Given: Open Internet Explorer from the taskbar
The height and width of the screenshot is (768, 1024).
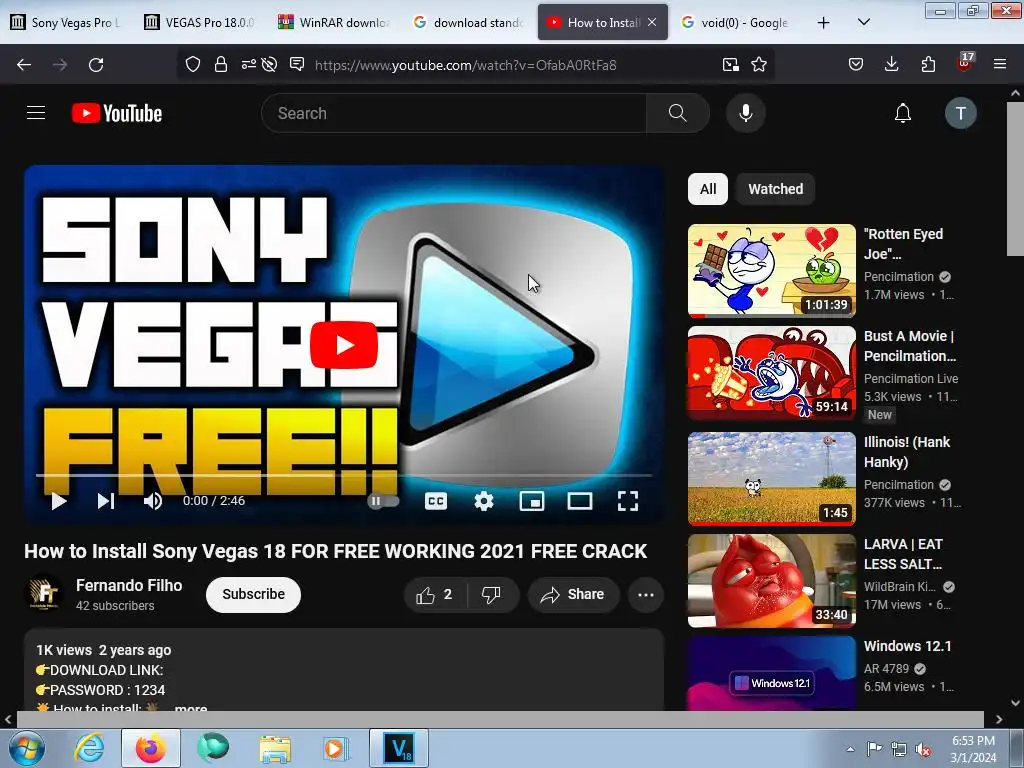Looking at the screenshot, I should coord(89,748).
